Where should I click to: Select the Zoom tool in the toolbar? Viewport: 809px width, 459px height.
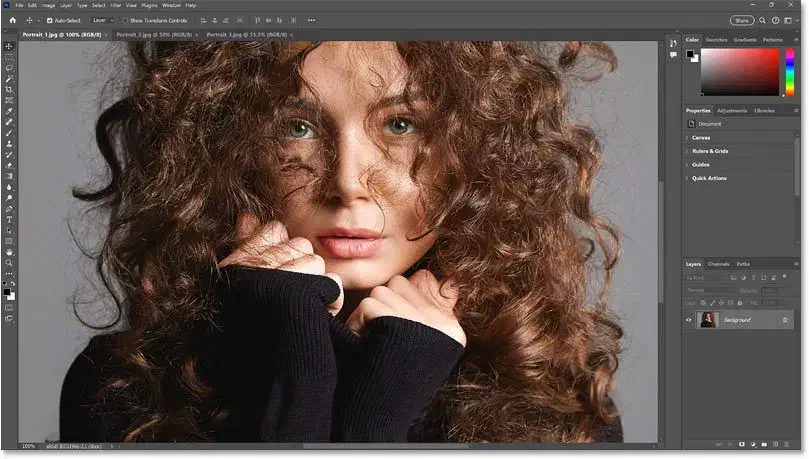[9, 263]
